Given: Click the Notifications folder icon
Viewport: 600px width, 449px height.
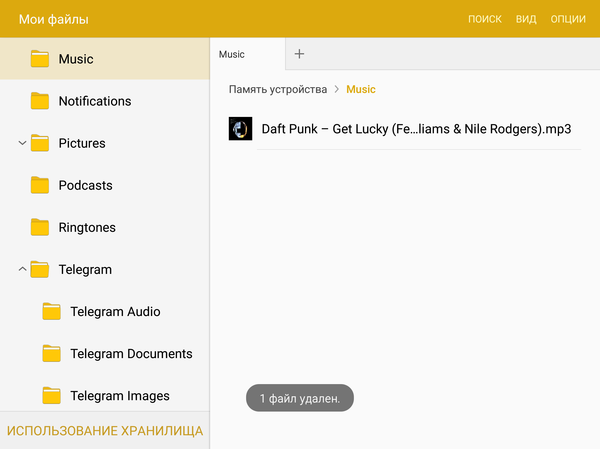Looking at the screenshot, I should [39, 101].
